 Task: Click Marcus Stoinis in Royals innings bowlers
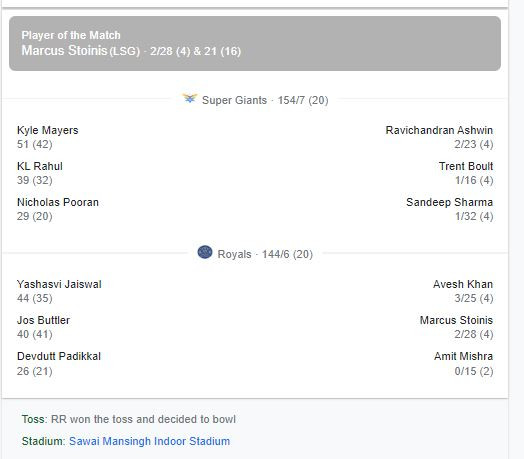456,320
